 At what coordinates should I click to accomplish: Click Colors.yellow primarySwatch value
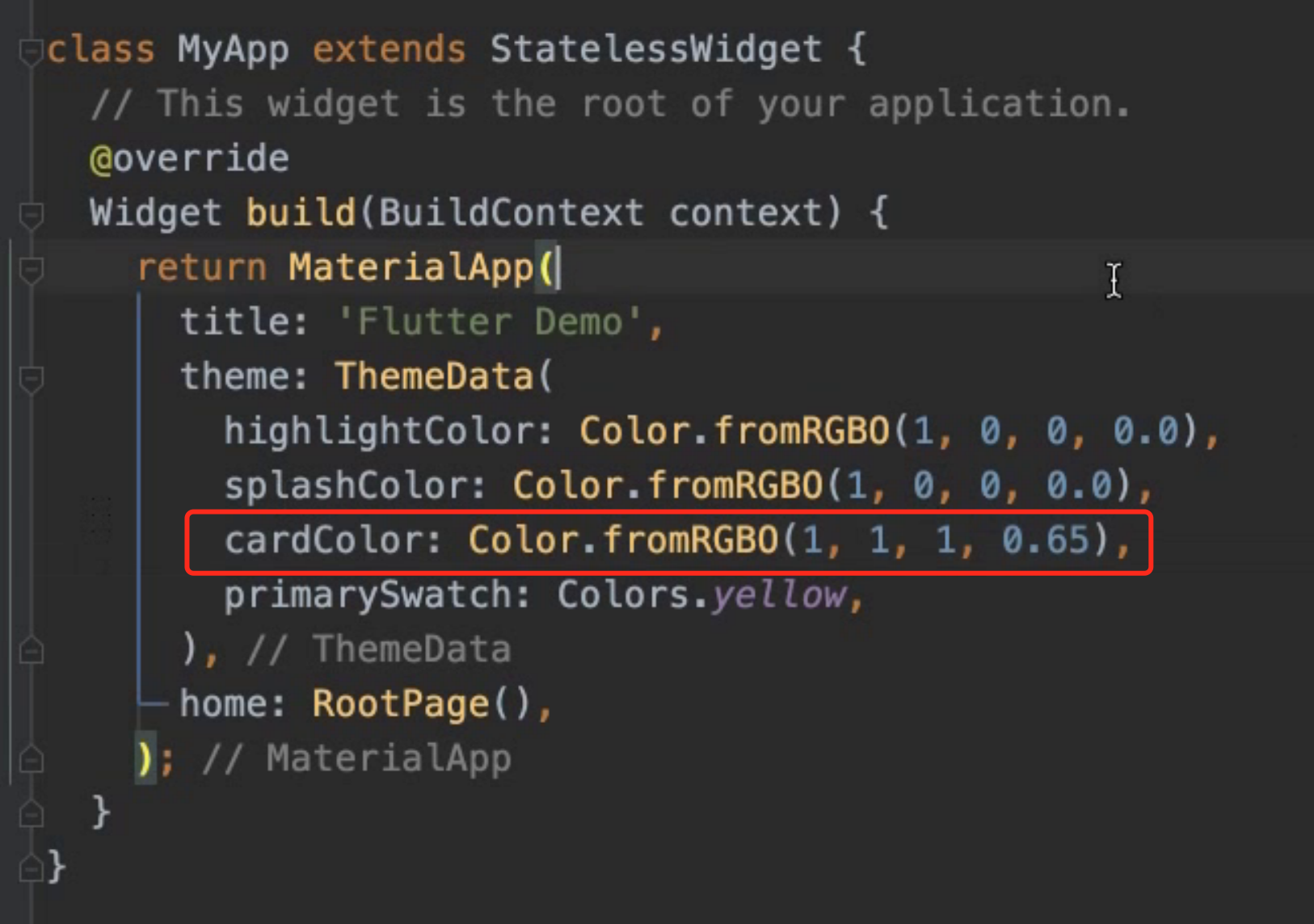(701, 595)
